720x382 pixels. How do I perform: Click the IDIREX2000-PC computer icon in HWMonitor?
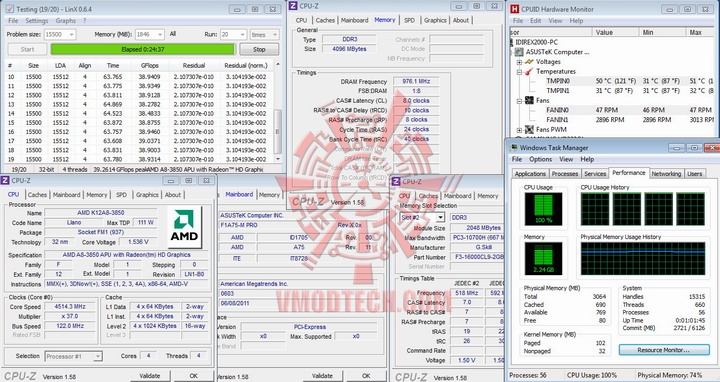(x=513, y=42)
